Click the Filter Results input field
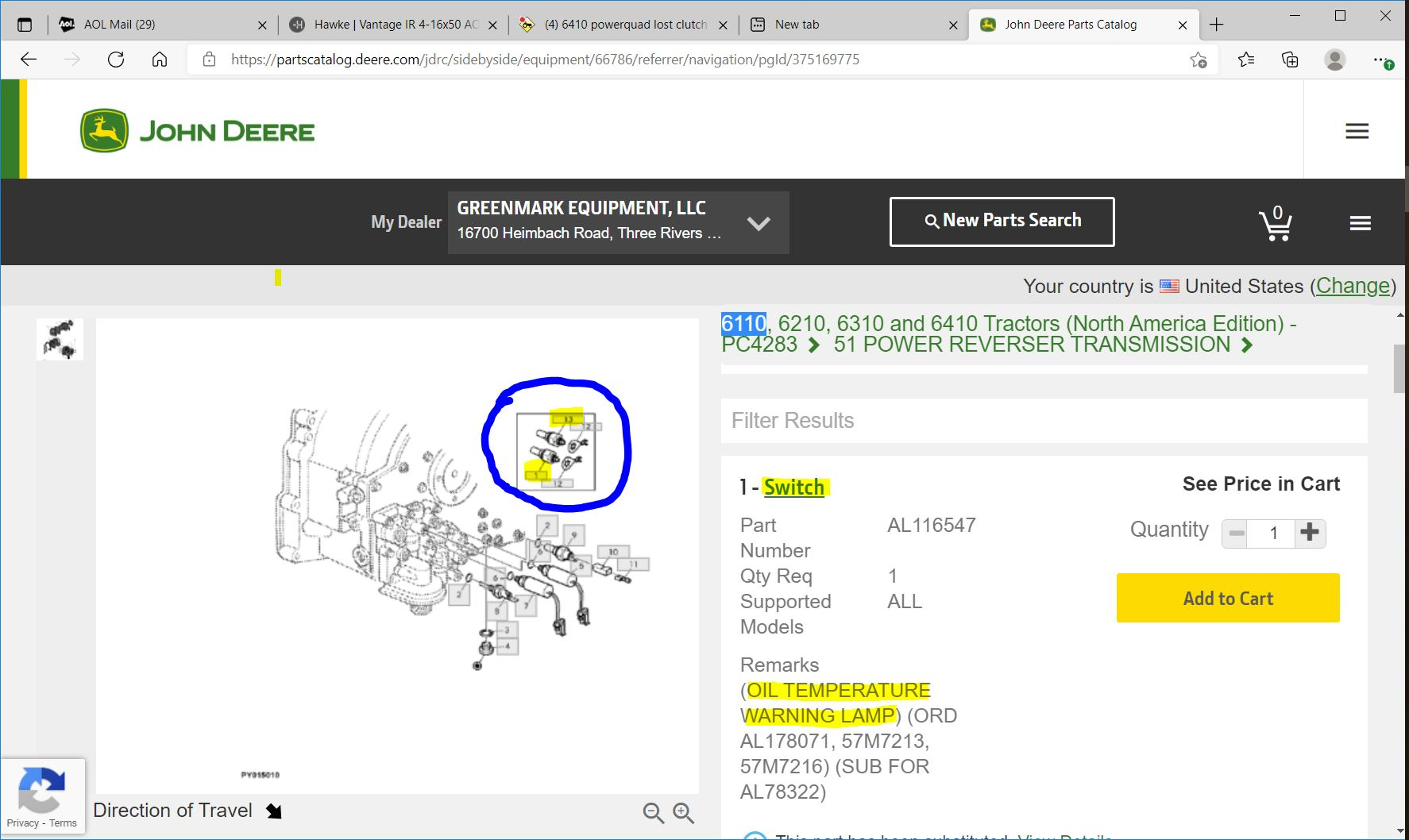 (x=1044, y=420)
